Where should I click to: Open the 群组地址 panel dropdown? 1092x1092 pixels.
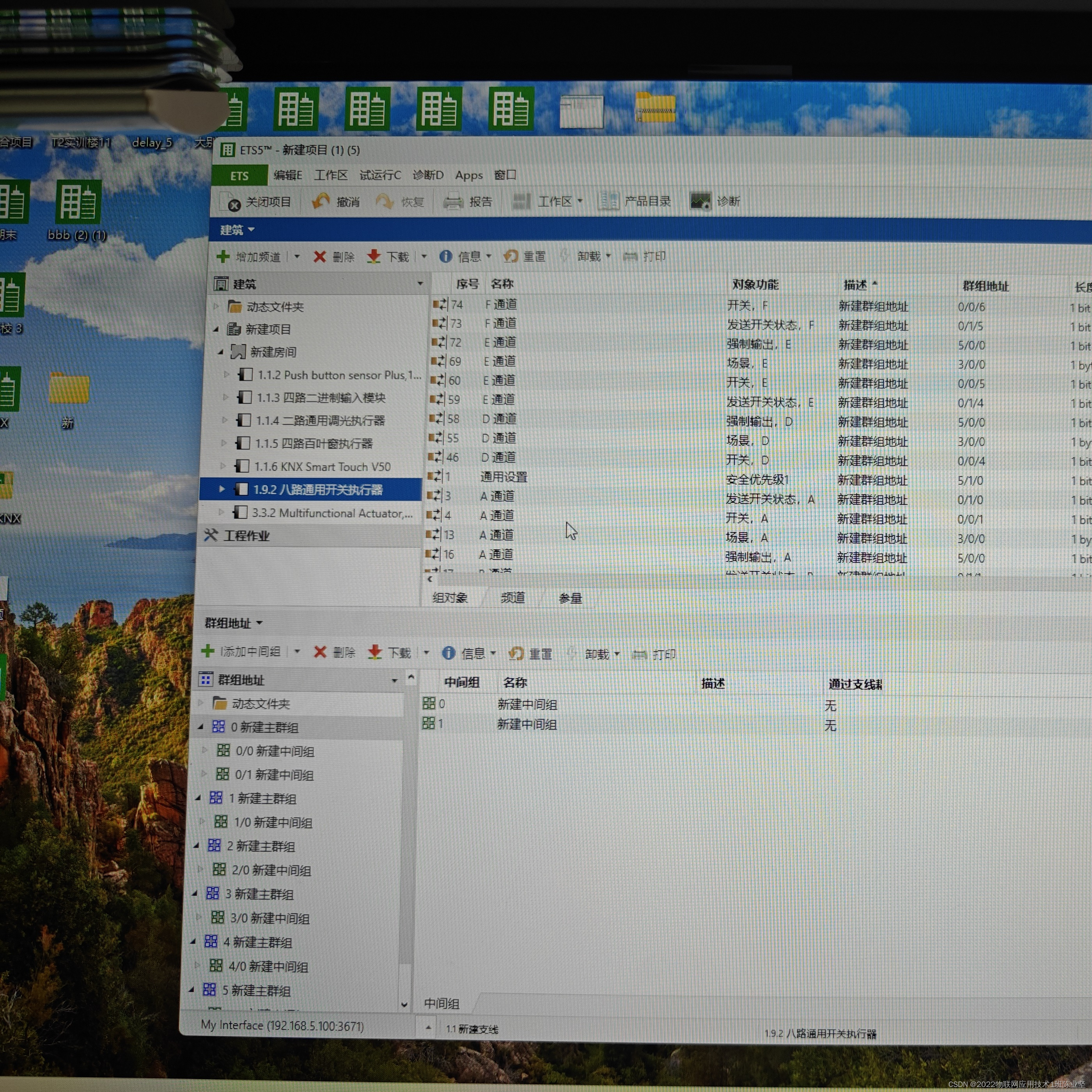259,623
